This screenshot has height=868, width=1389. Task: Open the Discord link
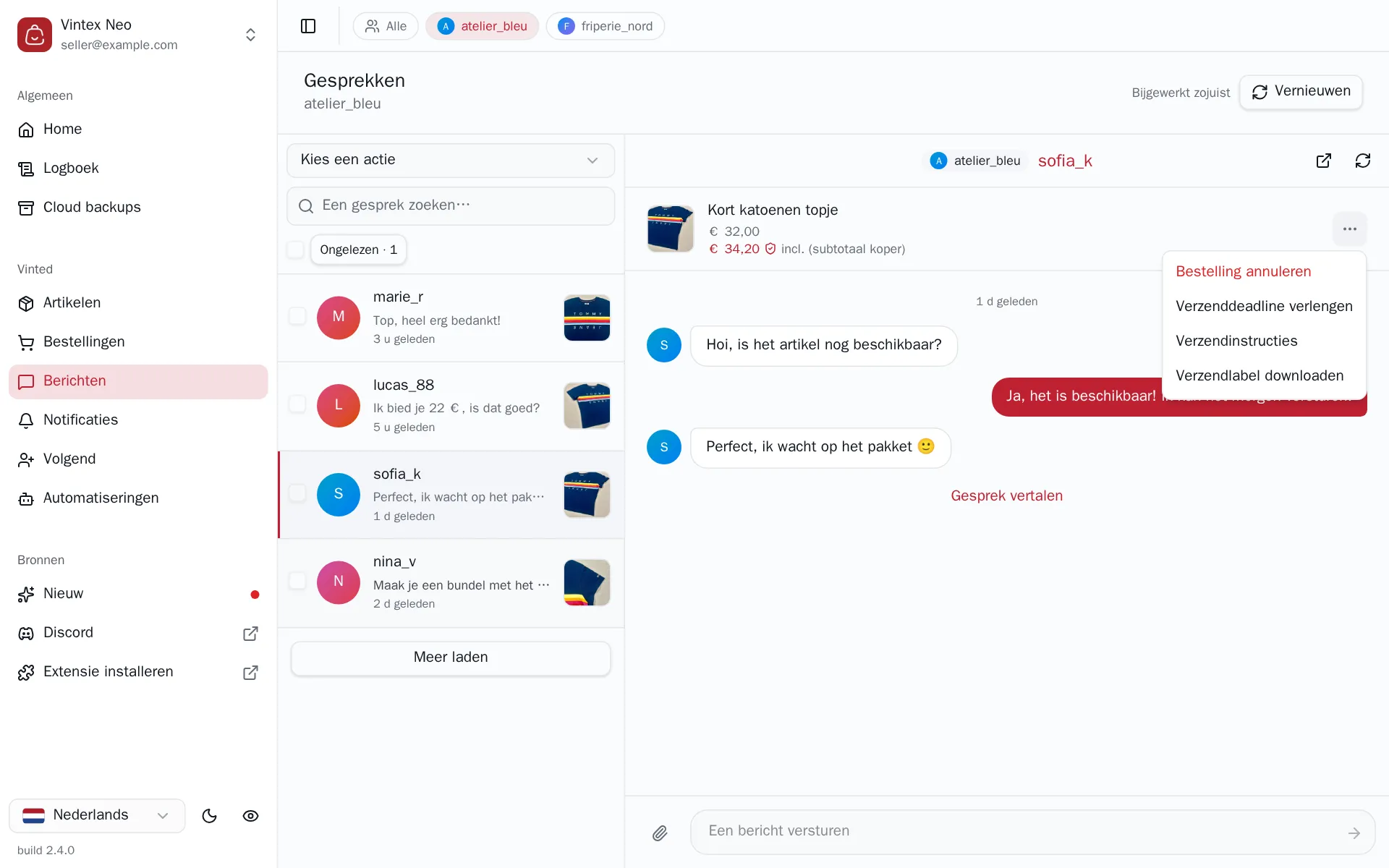coord(138,632)
